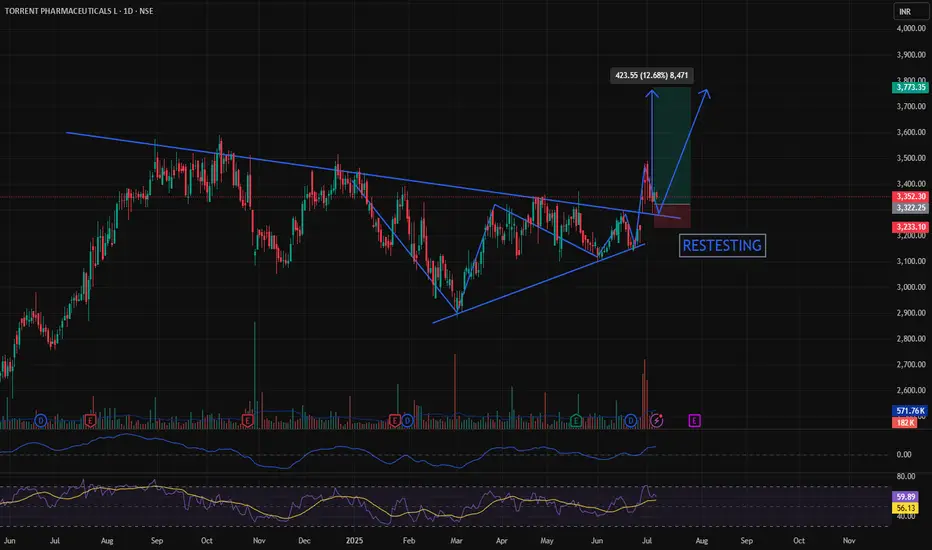Click the 3,900.00 price axis label

pyautogui.click(x=911, y=55)
